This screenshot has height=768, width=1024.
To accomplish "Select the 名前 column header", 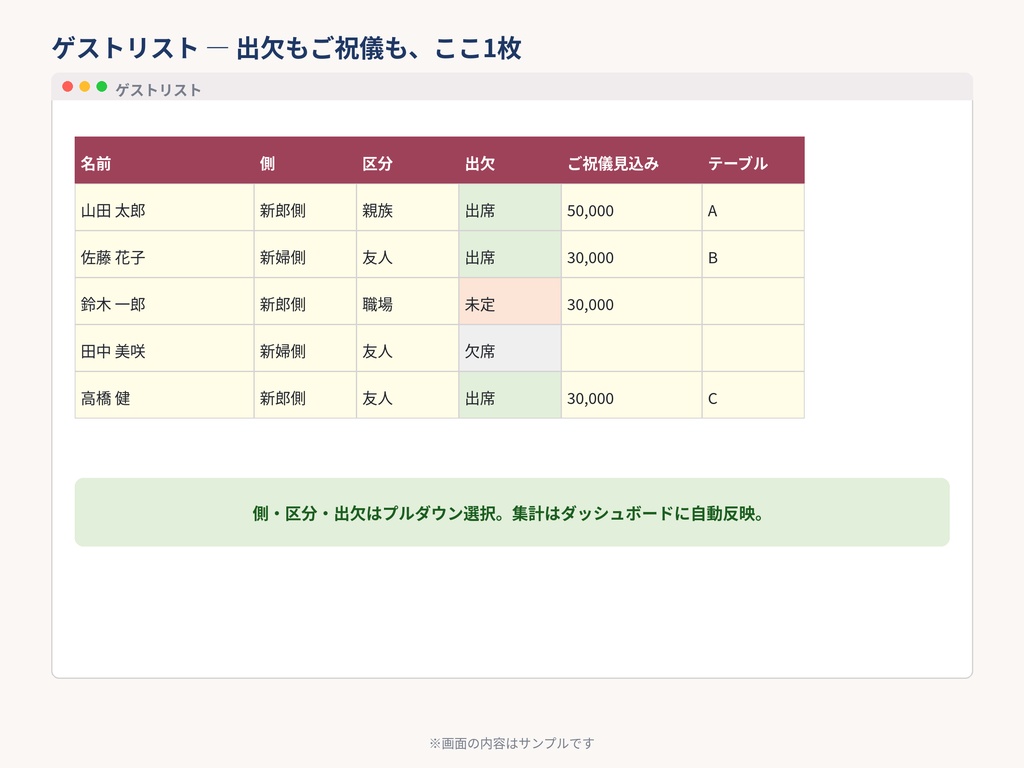I will click(165, 161).
